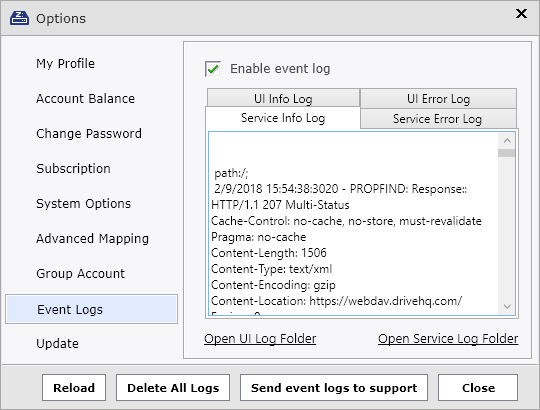Switch to the UI Error Log tab

pyautogui.click(x=438, y=99)
